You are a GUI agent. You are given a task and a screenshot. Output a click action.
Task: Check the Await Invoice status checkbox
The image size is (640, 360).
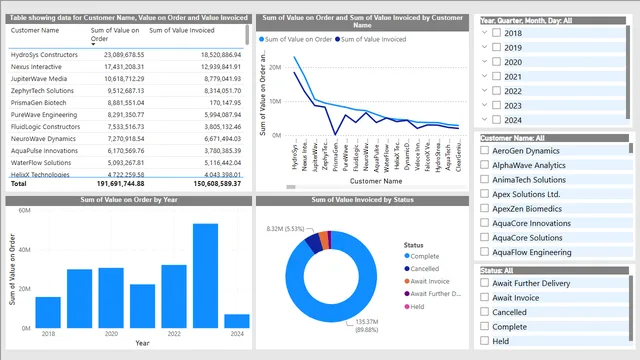coord(484,297)
